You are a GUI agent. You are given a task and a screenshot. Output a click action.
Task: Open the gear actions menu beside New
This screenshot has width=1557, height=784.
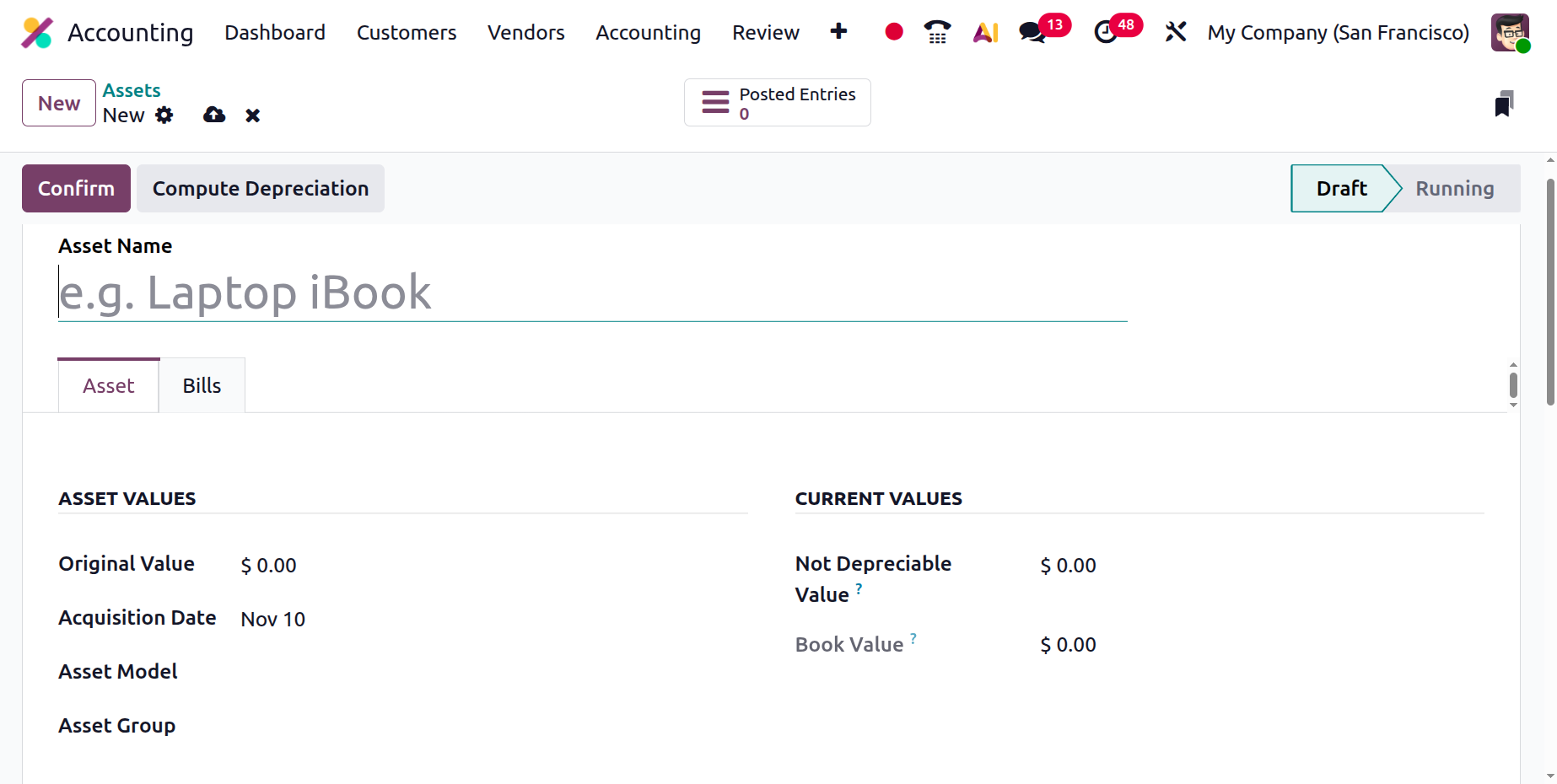click(x=164, y=115)
